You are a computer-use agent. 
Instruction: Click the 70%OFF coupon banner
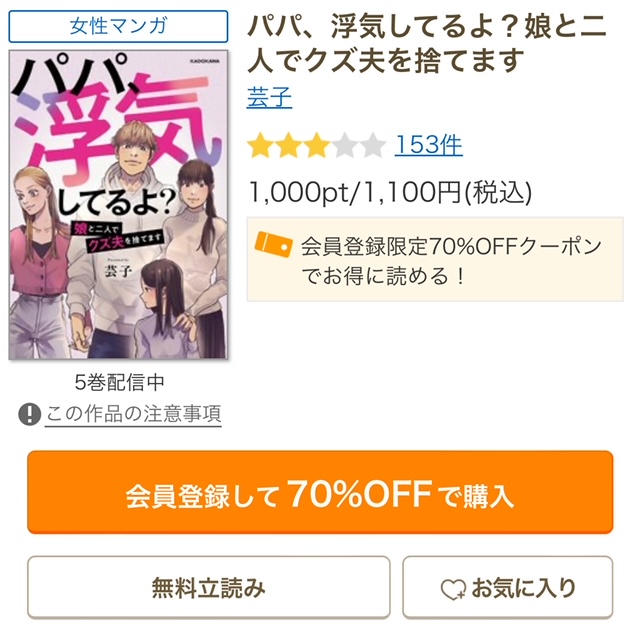point(435,260)
